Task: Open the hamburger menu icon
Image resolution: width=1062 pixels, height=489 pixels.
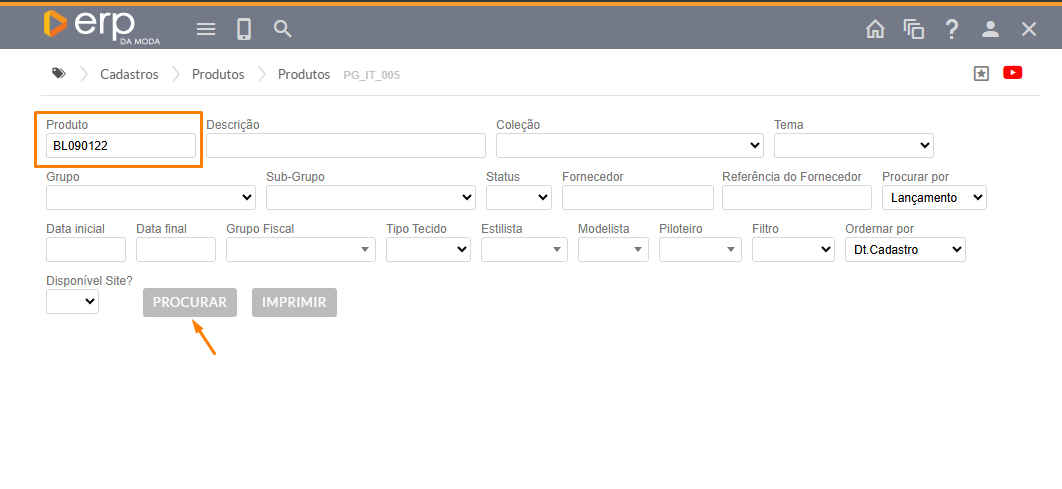Action: coord(206,29)
